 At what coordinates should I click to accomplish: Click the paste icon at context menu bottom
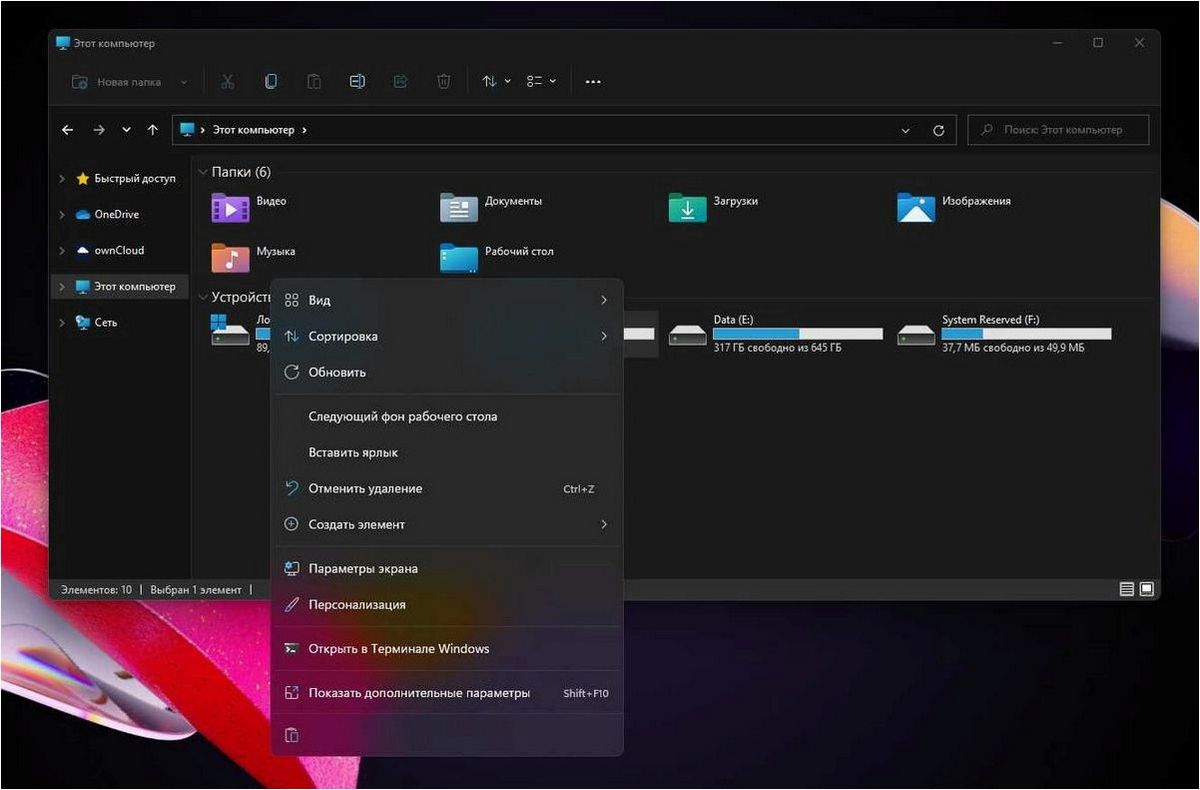tap(292, 735)
